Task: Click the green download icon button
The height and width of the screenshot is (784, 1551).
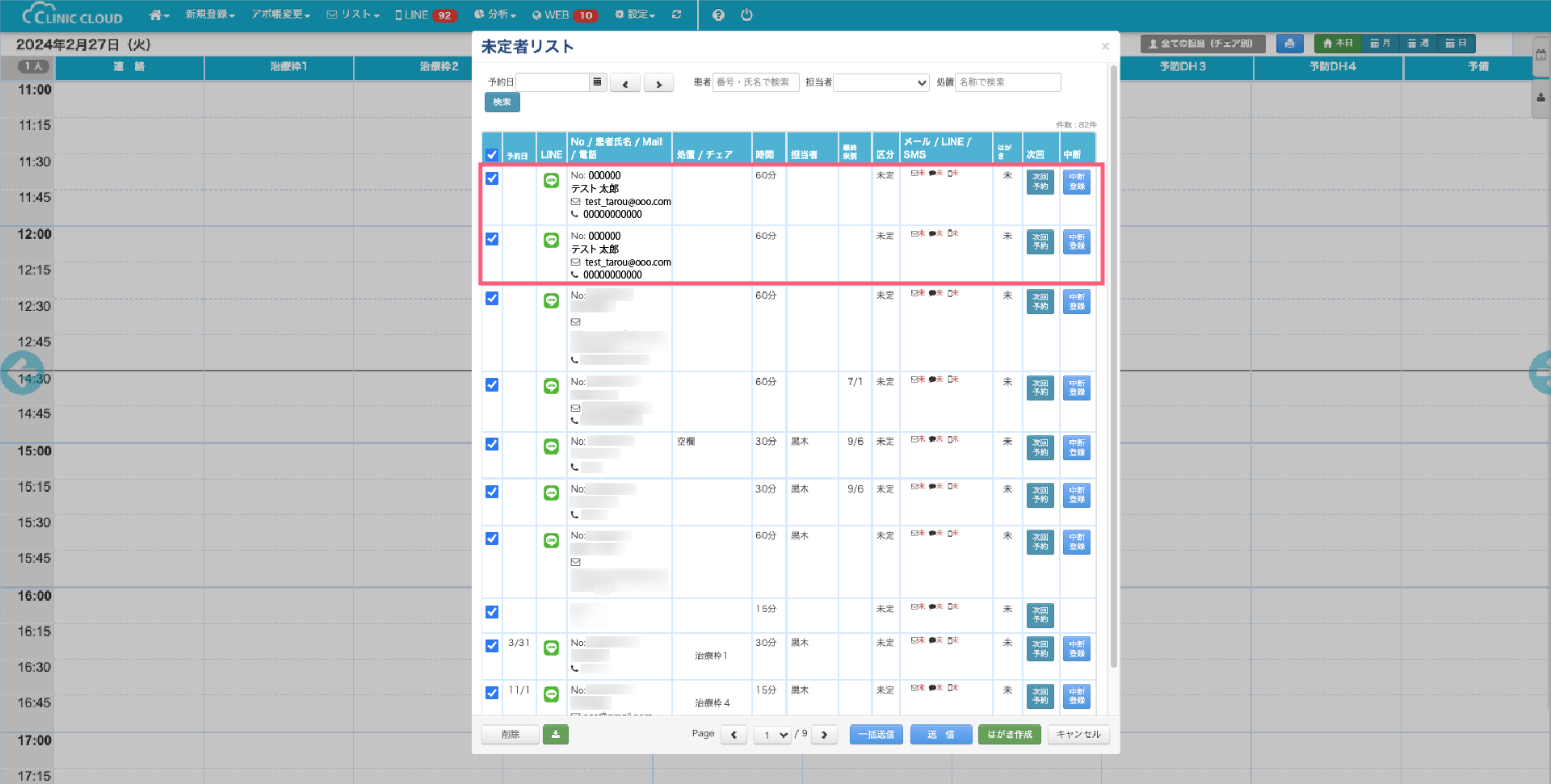Action: [556, 734]
